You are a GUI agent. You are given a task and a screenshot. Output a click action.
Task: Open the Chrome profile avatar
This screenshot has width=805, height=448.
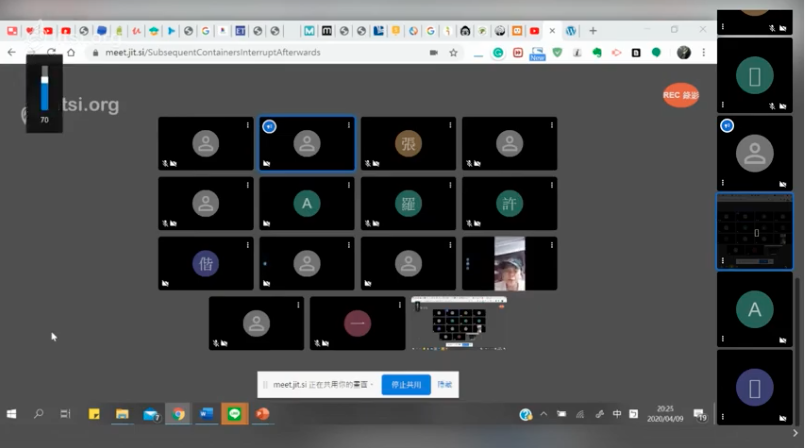pos(684,52)
